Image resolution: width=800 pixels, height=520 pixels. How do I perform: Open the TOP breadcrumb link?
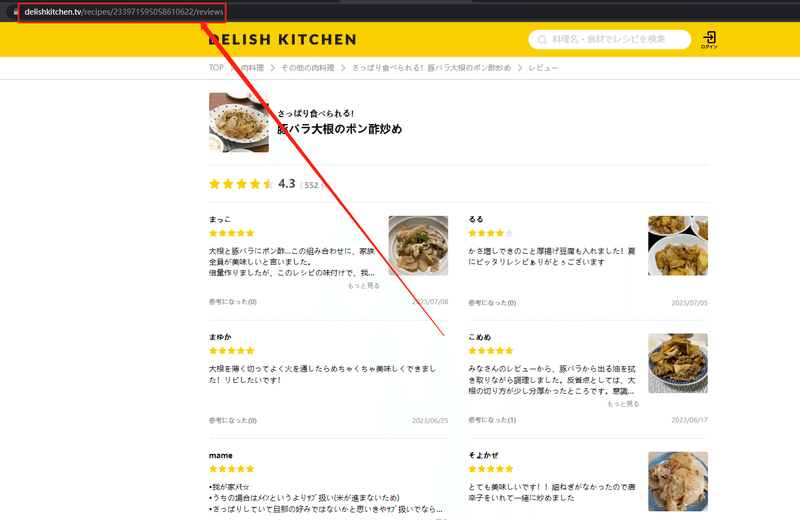[x=216, y=67]
